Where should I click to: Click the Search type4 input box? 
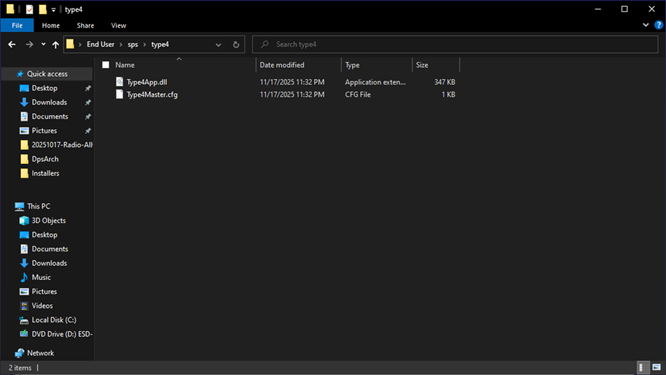point(455,44)
